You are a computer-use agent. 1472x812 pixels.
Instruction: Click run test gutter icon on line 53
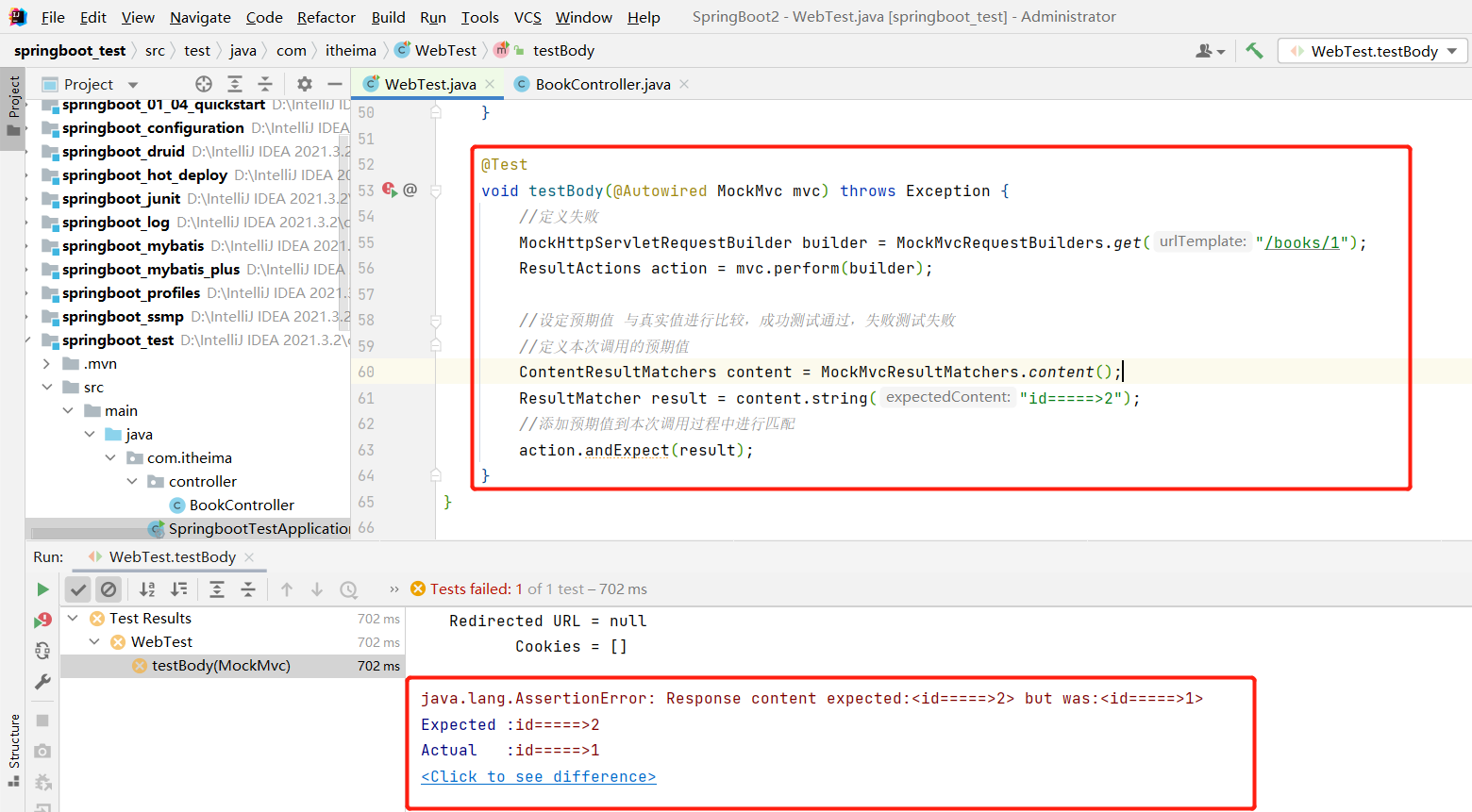[x=390, y=190]
